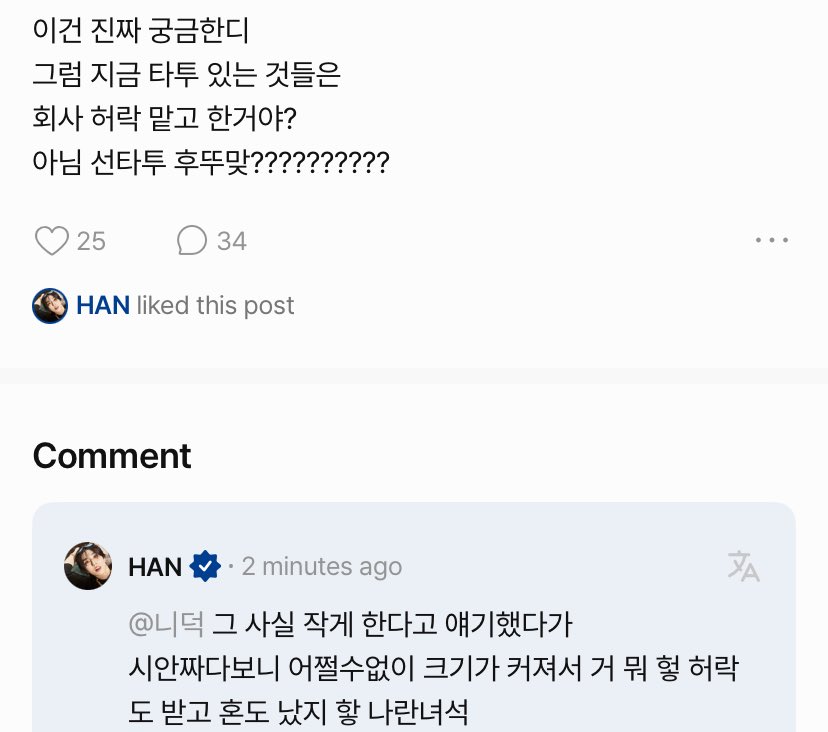Click the '2 minutes ago' timestamp
Screen dimensions: 828x732
[x=321, y=567]
